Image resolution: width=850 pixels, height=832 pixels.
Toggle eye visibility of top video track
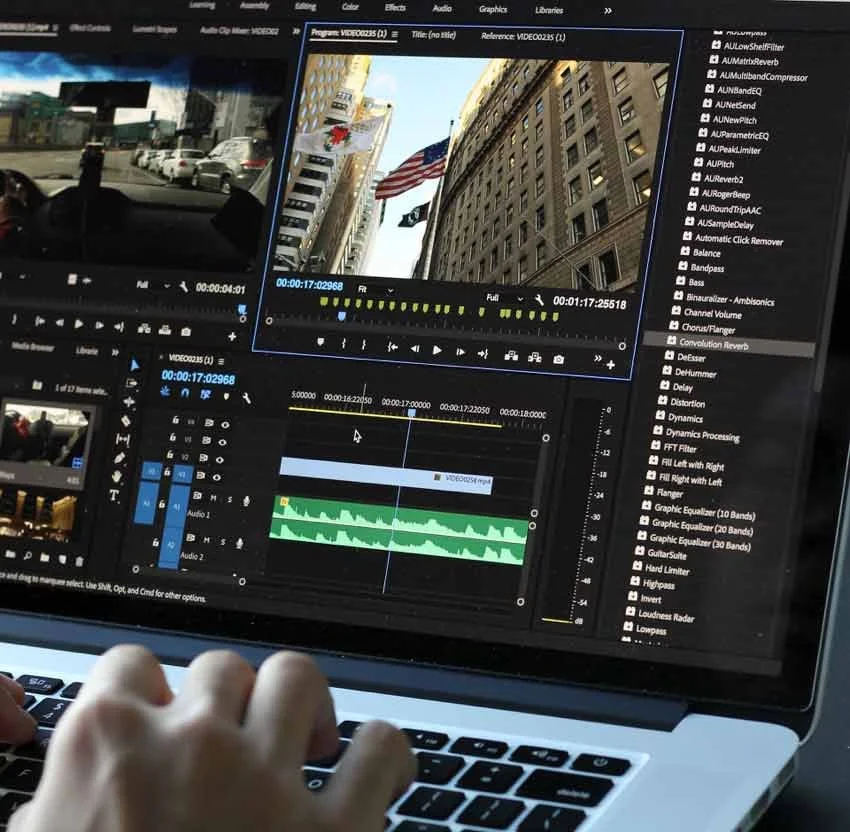(225, 424)
